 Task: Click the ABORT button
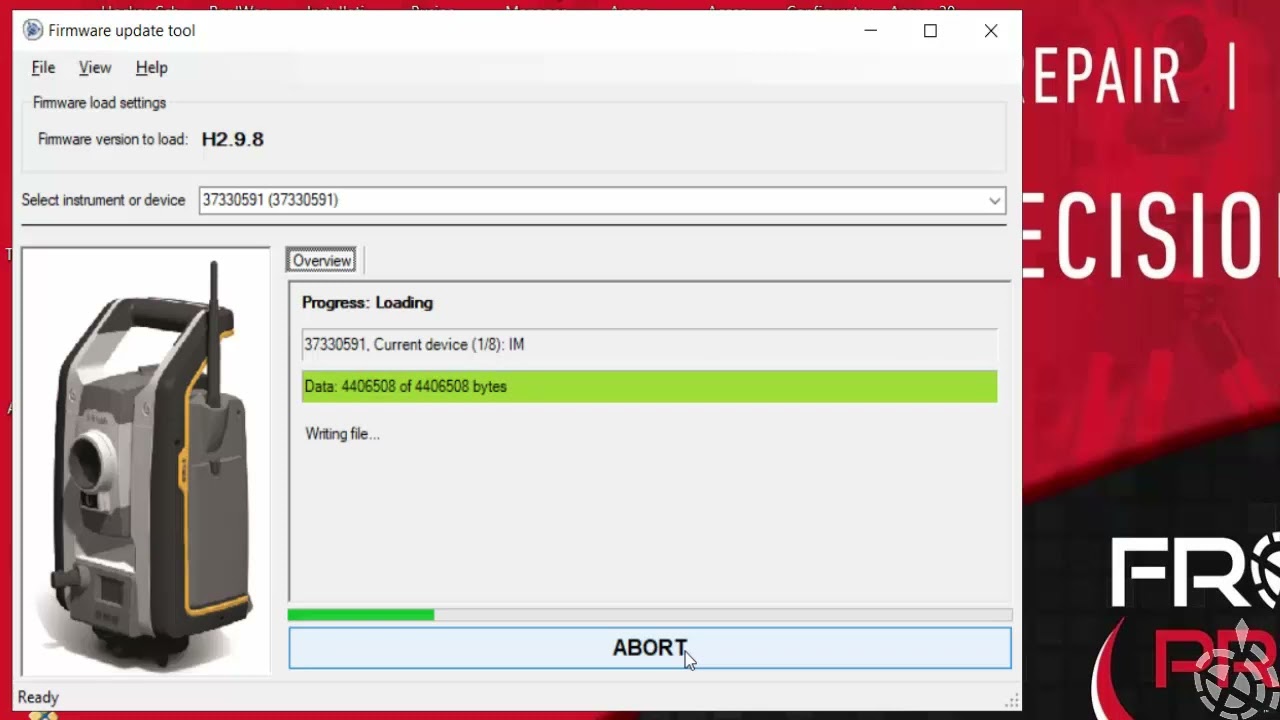tap(650, 648)
